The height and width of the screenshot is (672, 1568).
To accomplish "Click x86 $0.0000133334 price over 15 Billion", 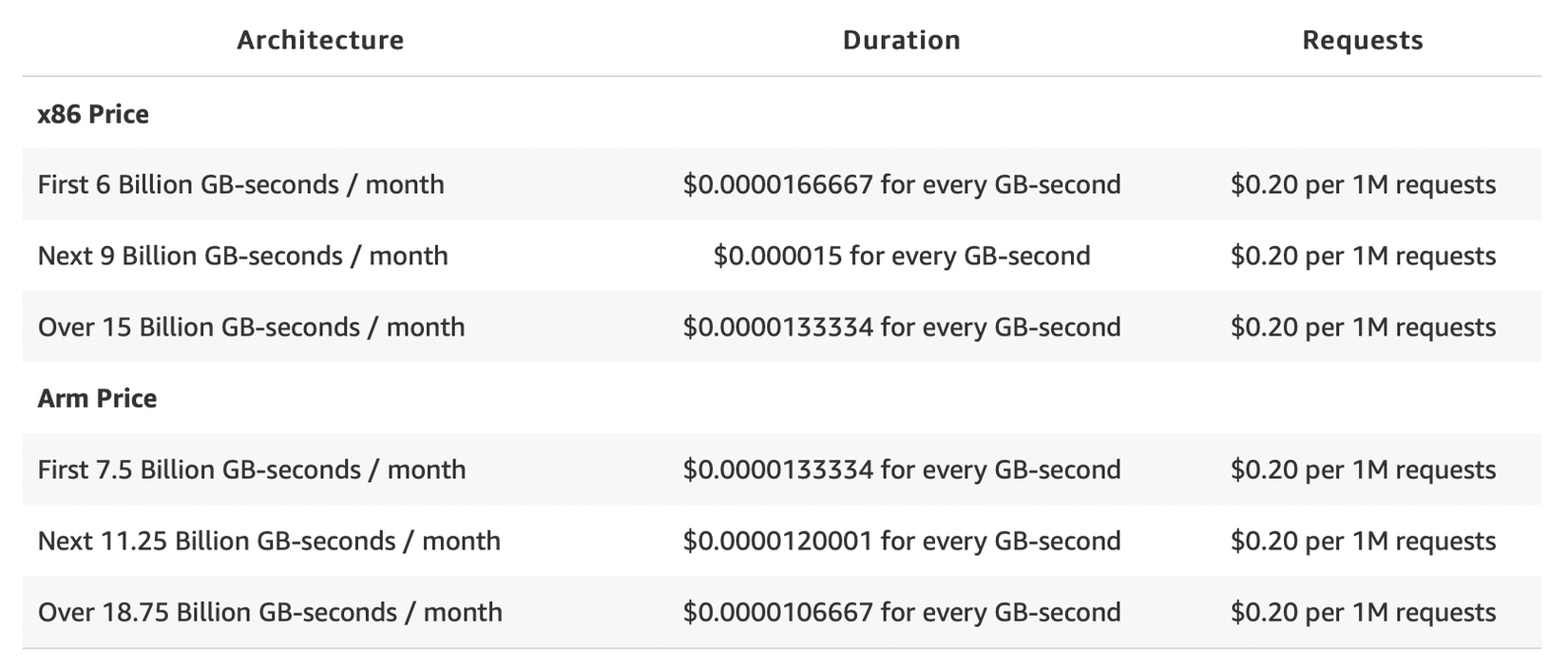I will click(x=901, y=327).
